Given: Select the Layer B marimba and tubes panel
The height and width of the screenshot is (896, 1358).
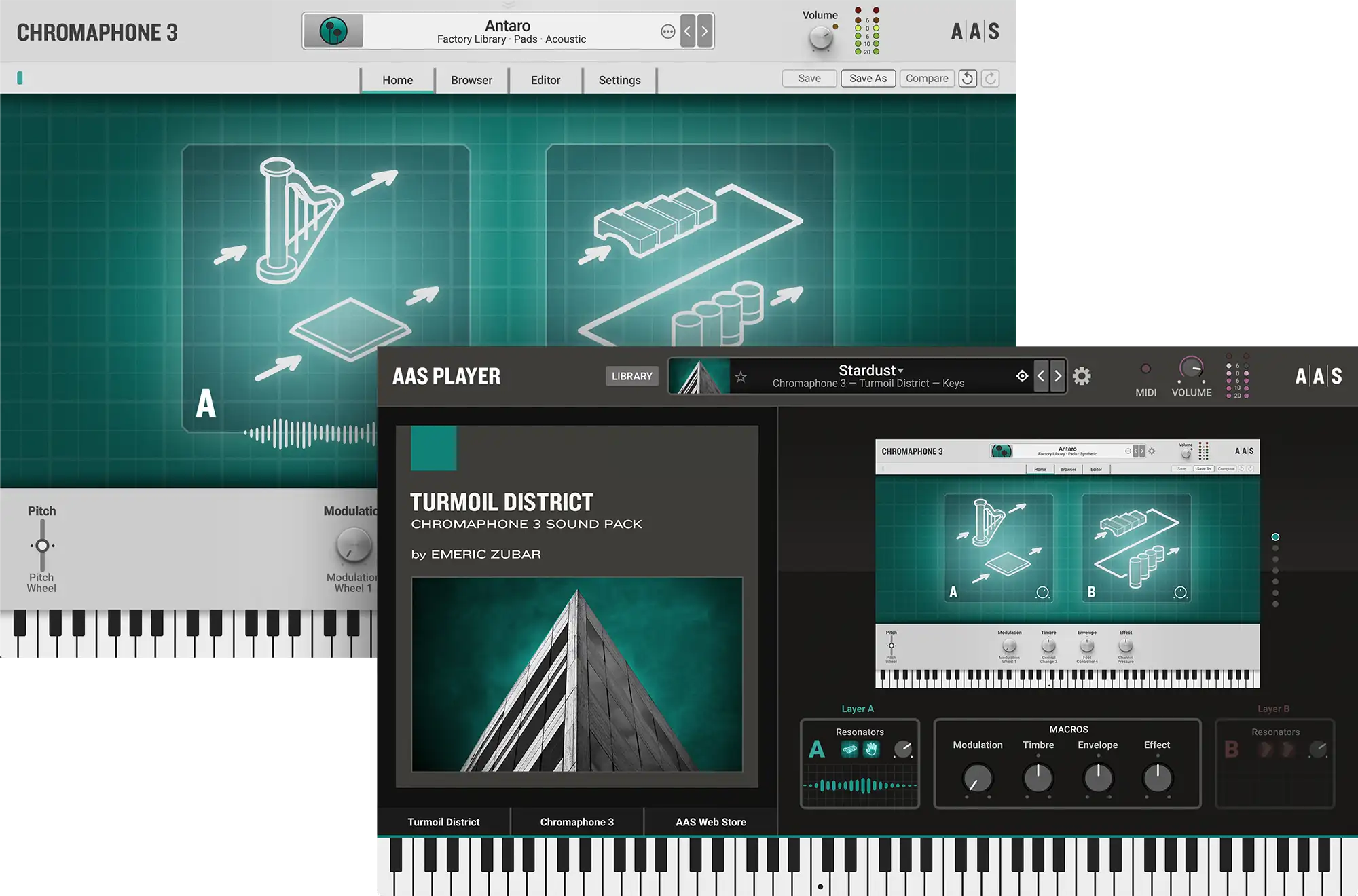Looking at the screenshot, I should point(690,246).
